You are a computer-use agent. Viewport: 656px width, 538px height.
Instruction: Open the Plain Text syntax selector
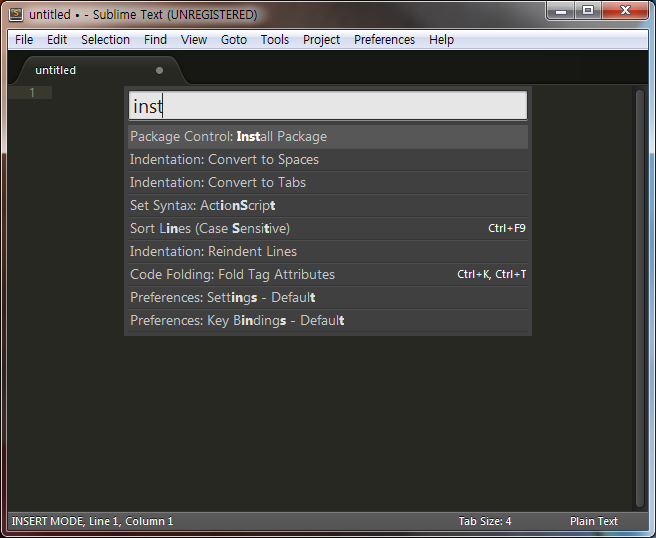point(594,521)
